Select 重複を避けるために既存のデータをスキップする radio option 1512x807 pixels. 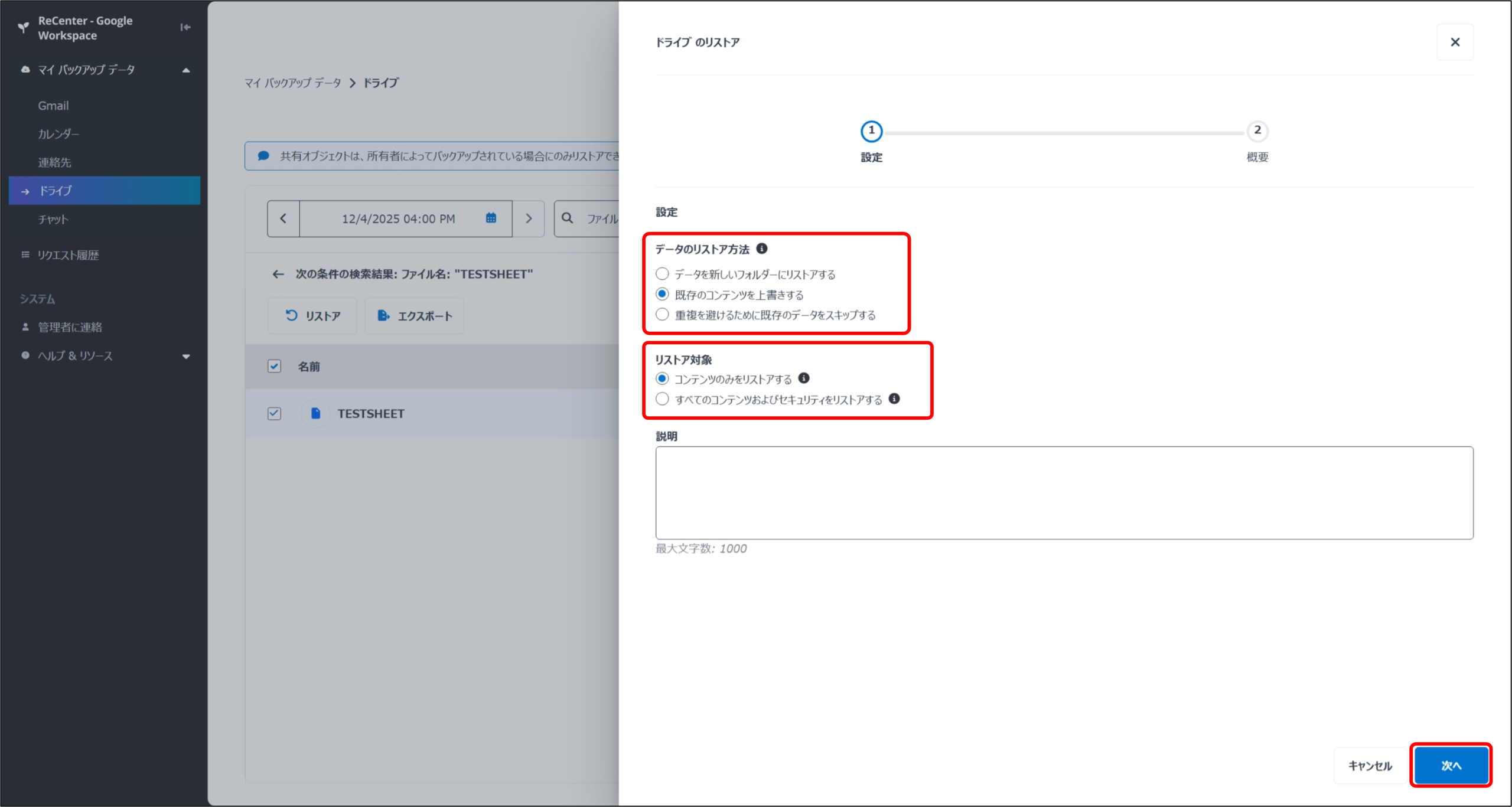[x=662, y=315]
